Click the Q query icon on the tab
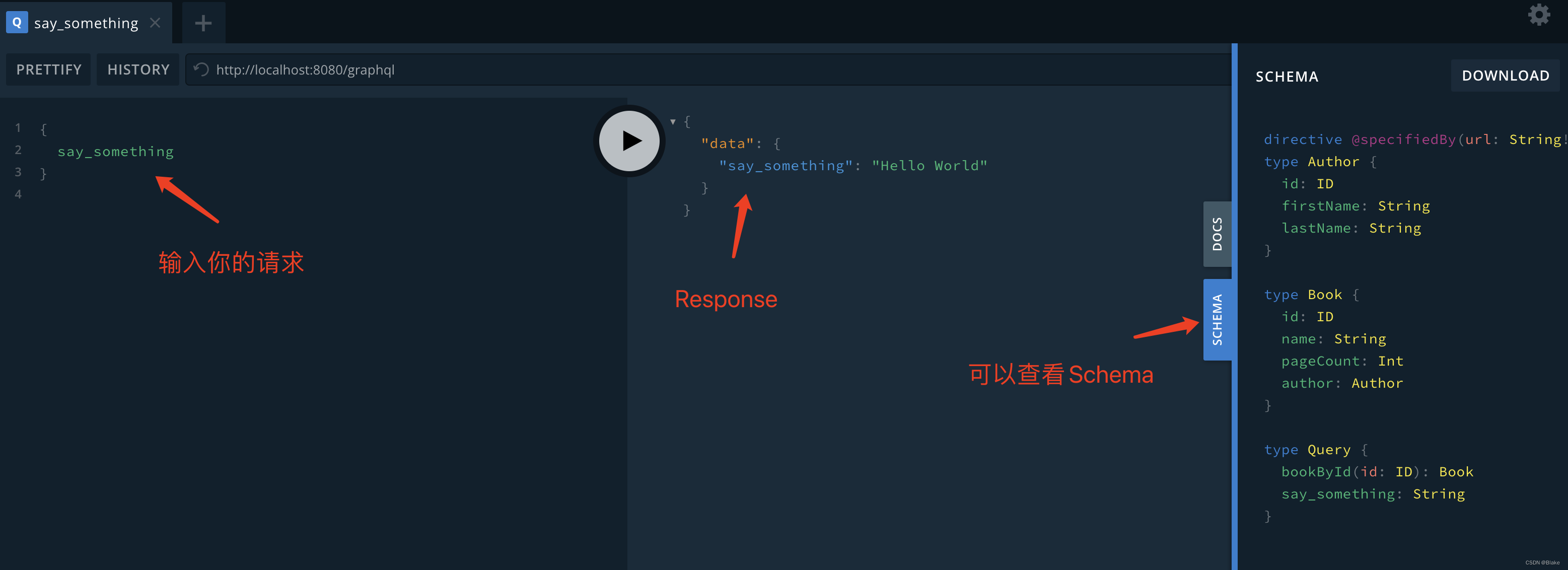 pos(17,23)
